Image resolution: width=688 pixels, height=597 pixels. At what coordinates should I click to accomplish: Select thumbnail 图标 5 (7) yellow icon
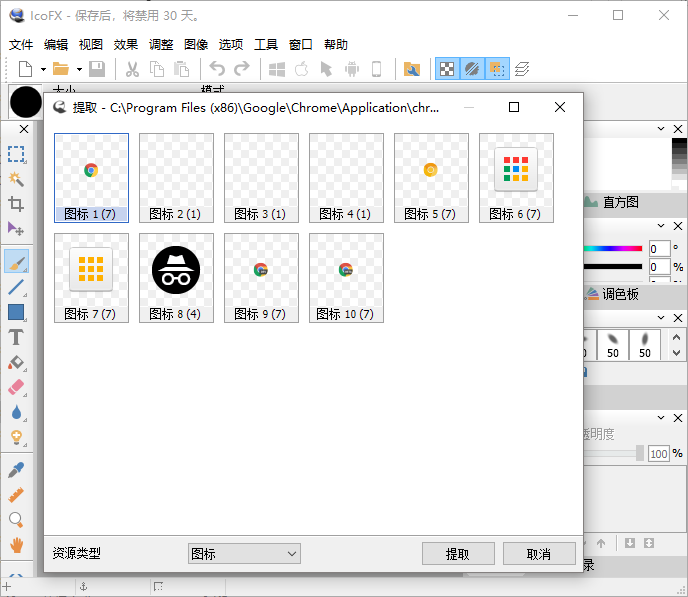[431, 178]
